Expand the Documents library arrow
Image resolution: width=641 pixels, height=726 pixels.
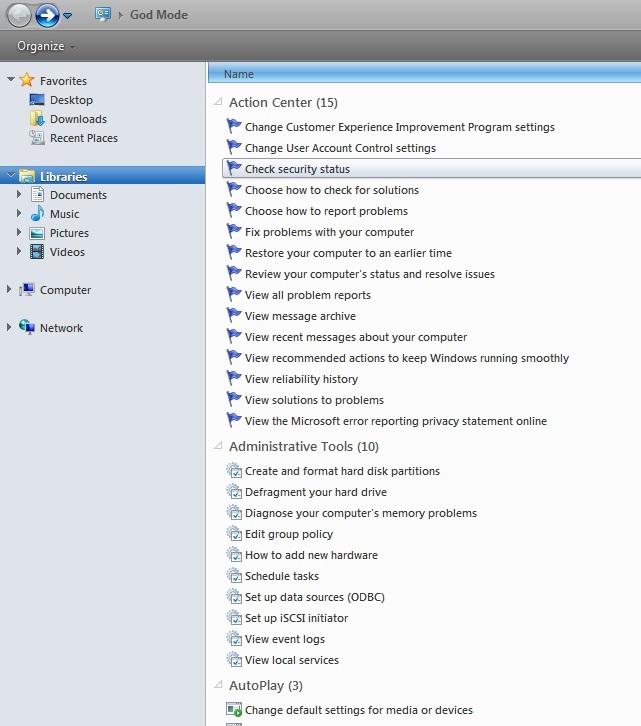[x=19, y=194]
